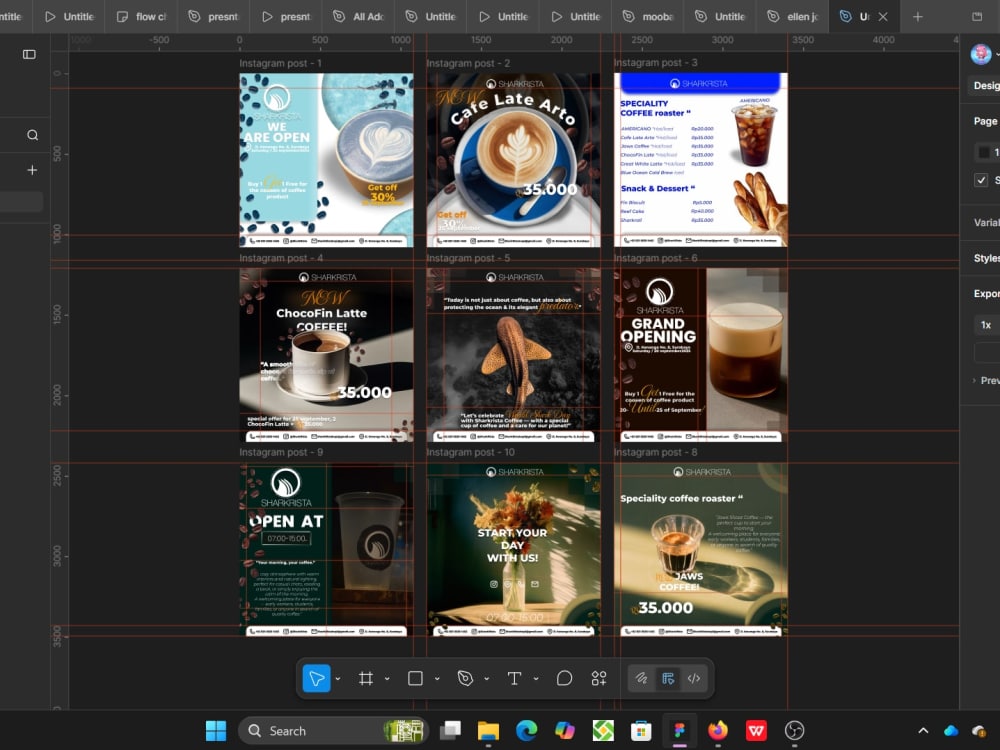Expand Frame tool options arrow
Image resolution: width=1000 pixels, height=750 pixels.
pyautogui.click(x=387, y=679)
